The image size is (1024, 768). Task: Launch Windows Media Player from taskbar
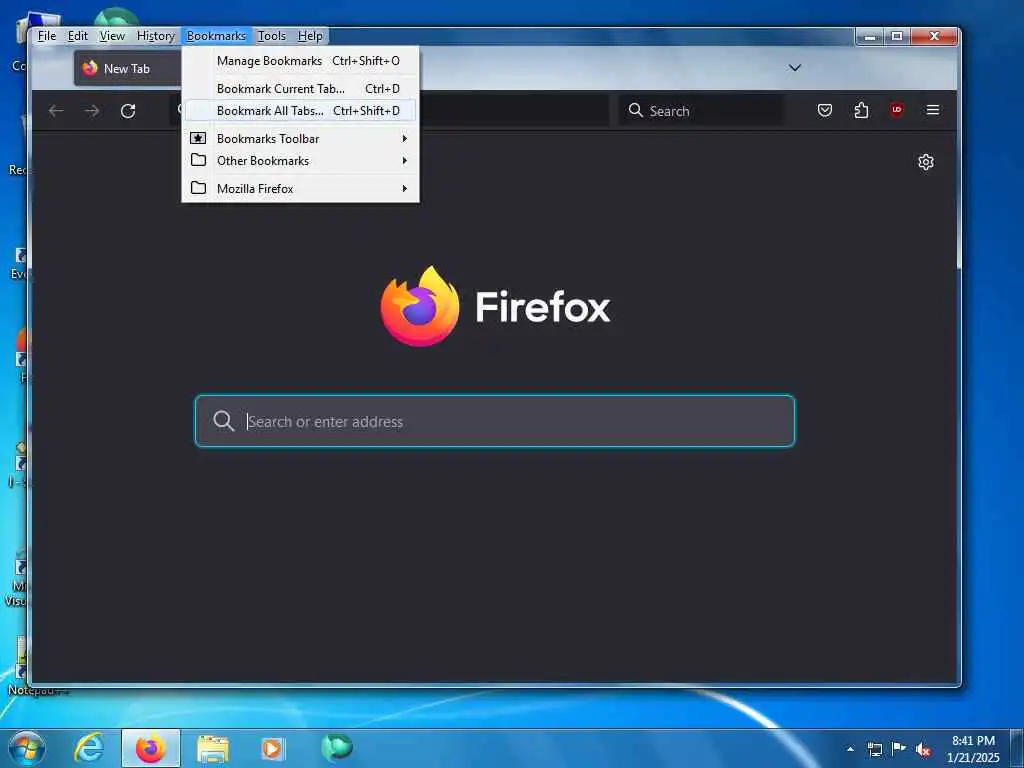pyautogui.click(x=272, y=748)
